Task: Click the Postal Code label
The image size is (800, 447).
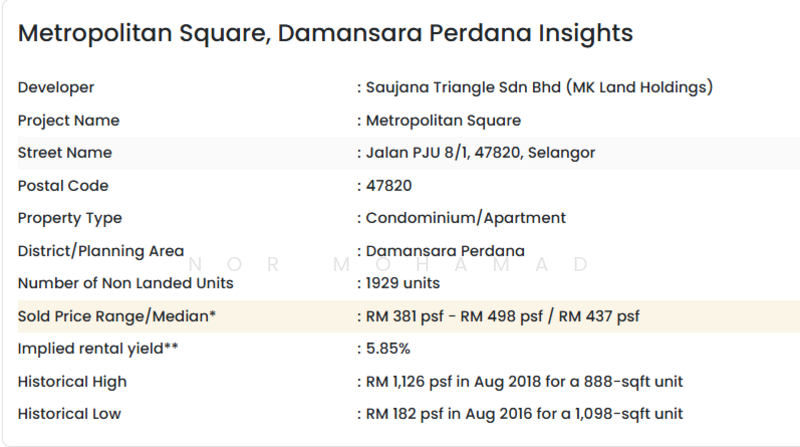Action: click(x=63, y=186)
